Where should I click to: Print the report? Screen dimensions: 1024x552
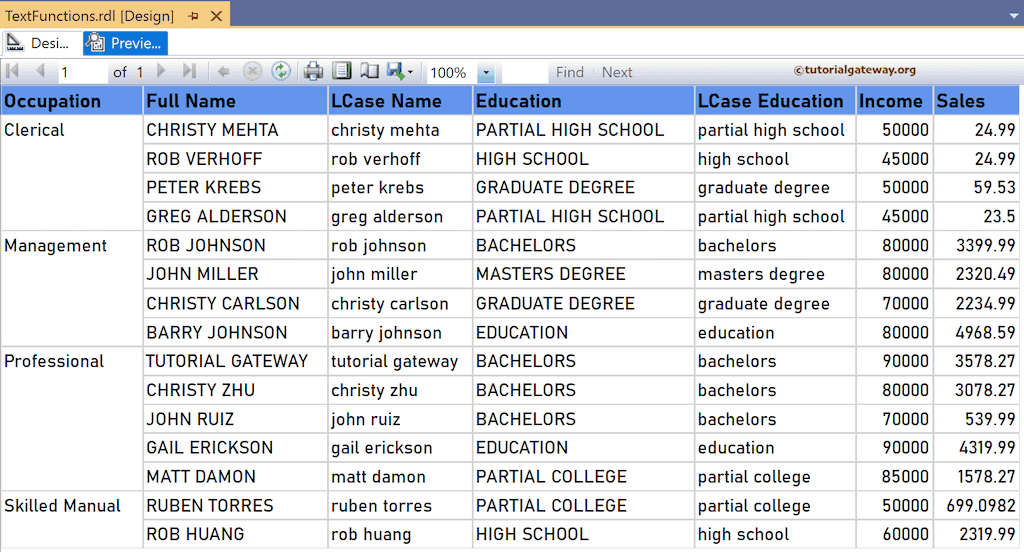313,71
